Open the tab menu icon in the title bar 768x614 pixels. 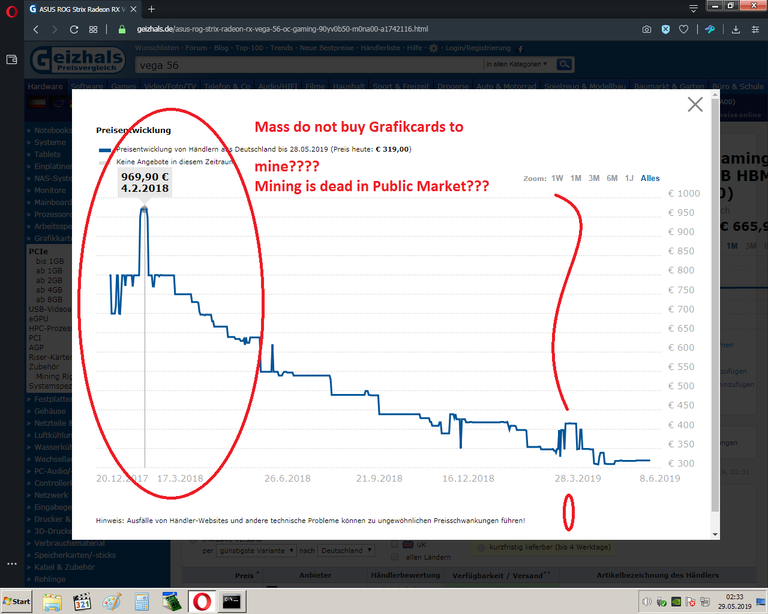pos(693,8)
